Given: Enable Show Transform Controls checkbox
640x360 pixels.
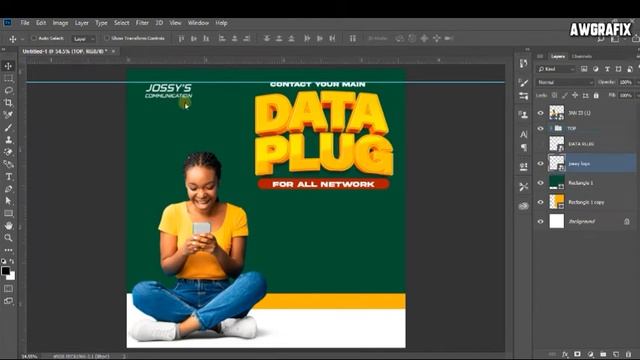Looking at the screenshot, I should point(107,38).
